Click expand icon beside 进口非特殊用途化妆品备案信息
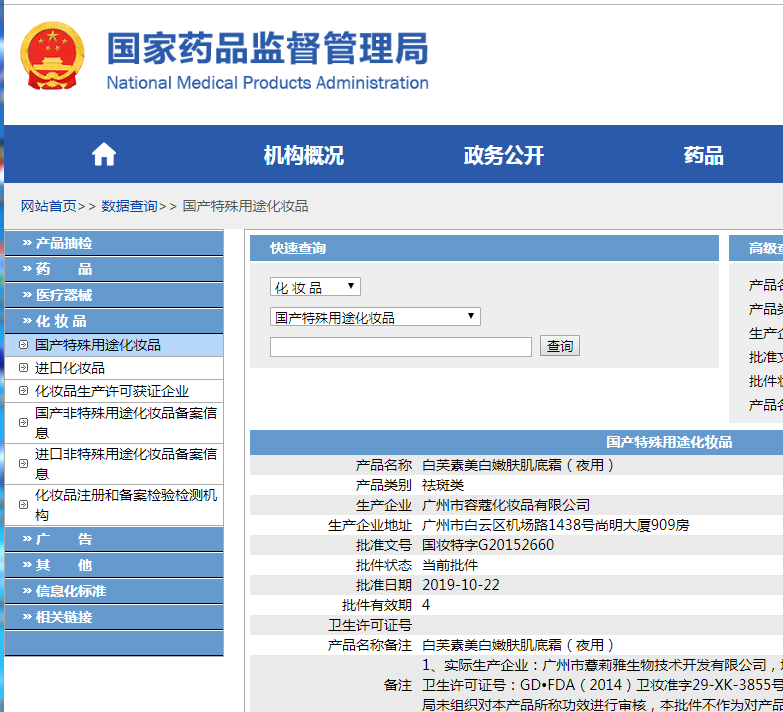Screen dimensions: 783x712 click(23, 464)
